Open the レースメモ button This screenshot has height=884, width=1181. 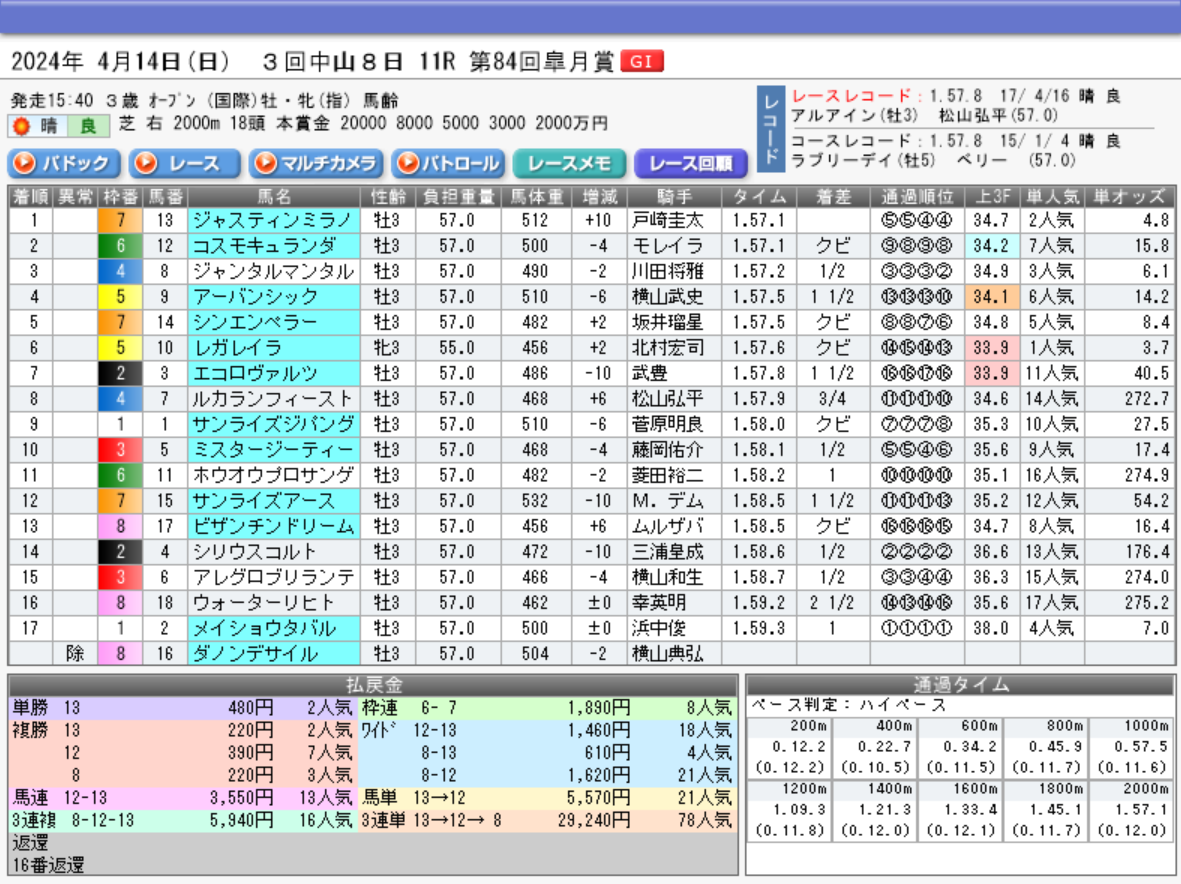click(x=569, y=163)
